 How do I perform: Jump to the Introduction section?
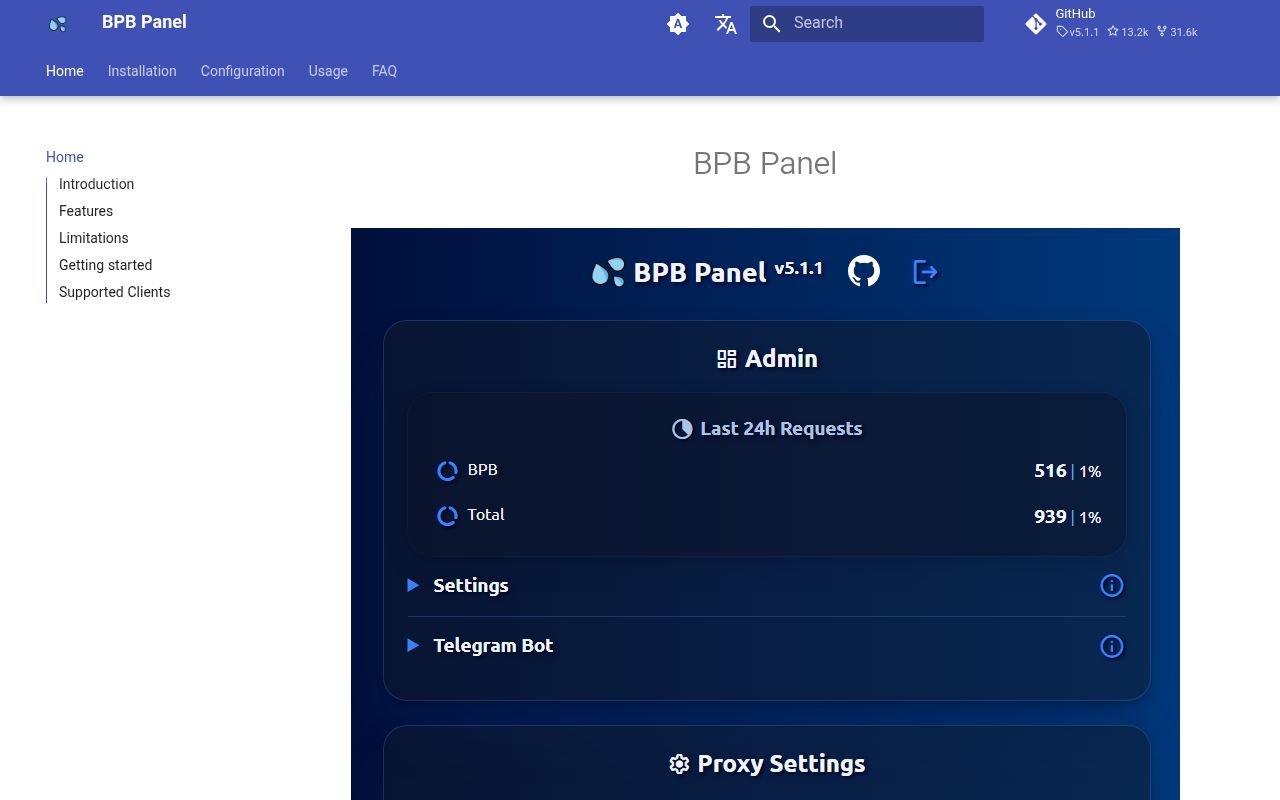[96, 184]
